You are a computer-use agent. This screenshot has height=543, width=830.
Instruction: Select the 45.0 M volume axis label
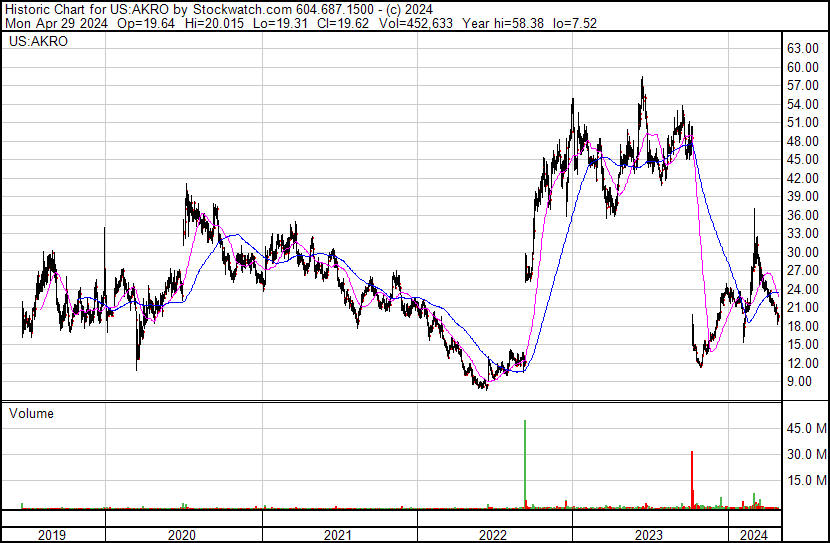coord(805,429)
